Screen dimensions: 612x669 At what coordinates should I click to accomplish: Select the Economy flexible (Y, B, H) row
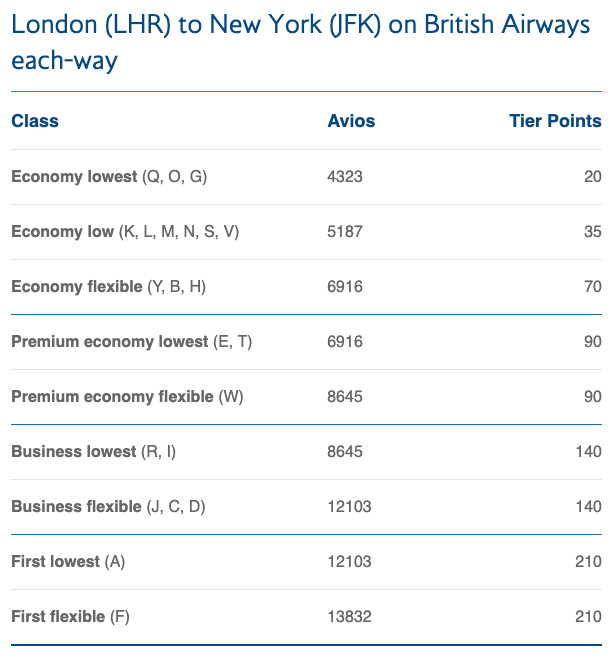coord(306,287)
